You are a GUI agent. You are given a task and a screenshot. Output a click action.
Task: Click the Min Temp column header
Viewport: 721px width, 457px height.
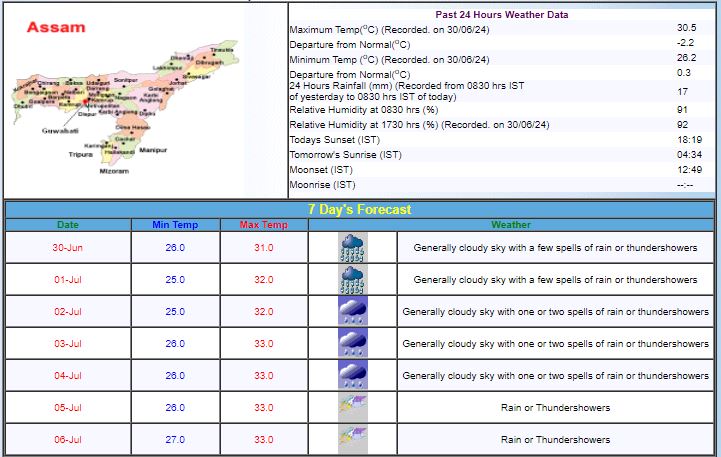pyautogui.click(x=175, y=225)
